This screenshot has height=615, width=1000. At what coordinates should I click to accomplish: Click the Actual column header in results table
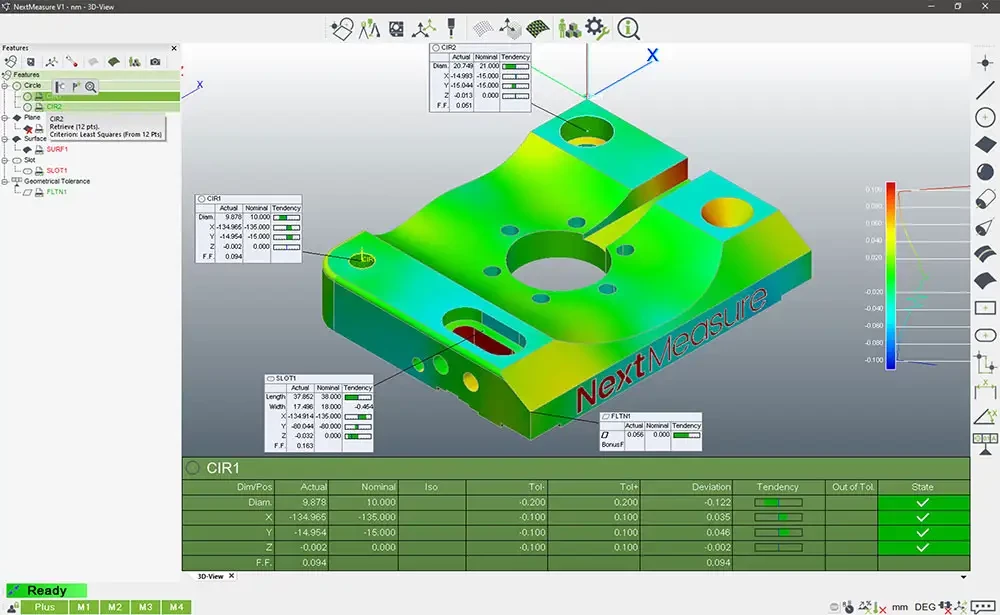pyautogui.click(x=314, y=487)
